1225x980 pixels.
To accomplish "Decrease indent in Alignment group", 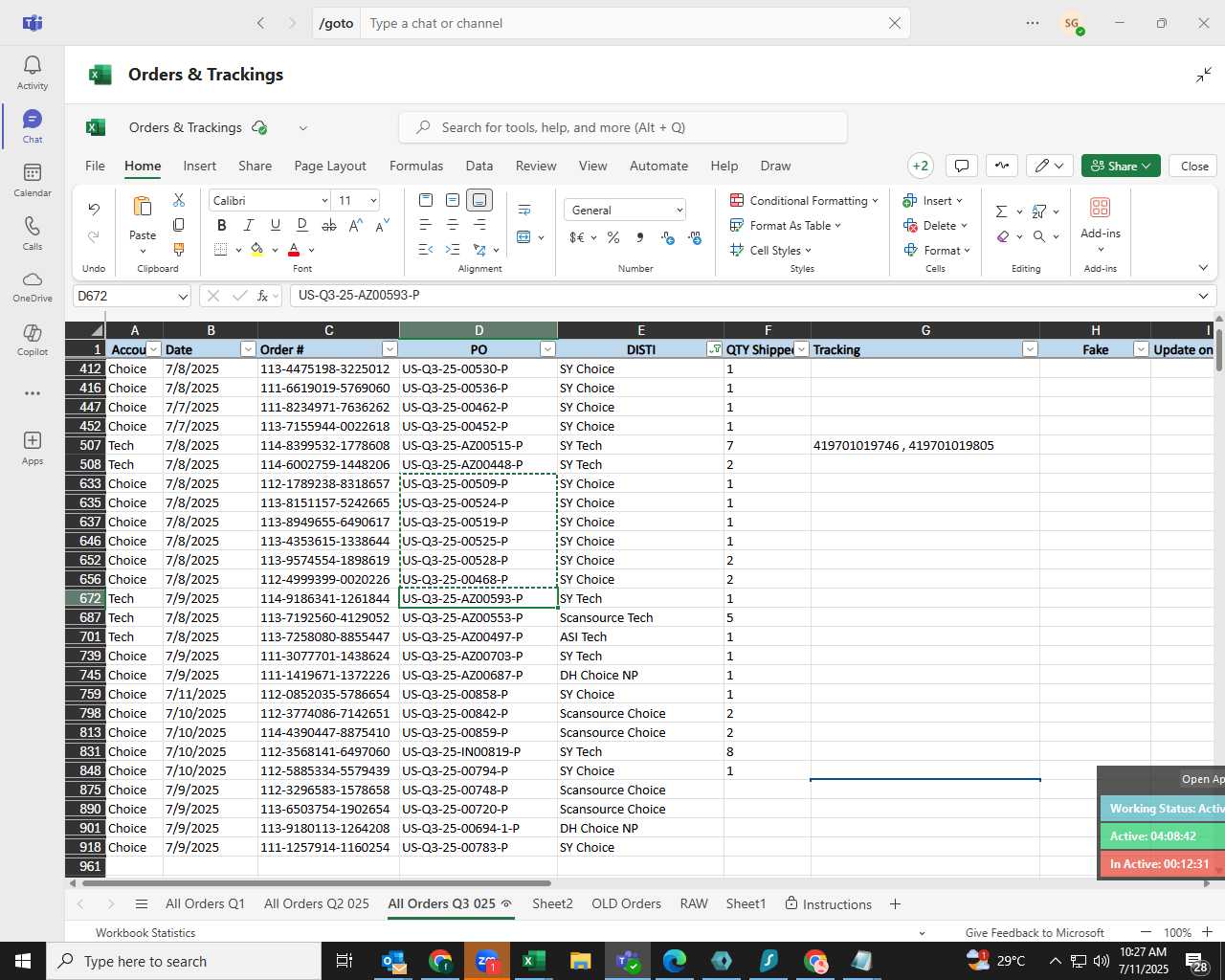I will point(426,250).
